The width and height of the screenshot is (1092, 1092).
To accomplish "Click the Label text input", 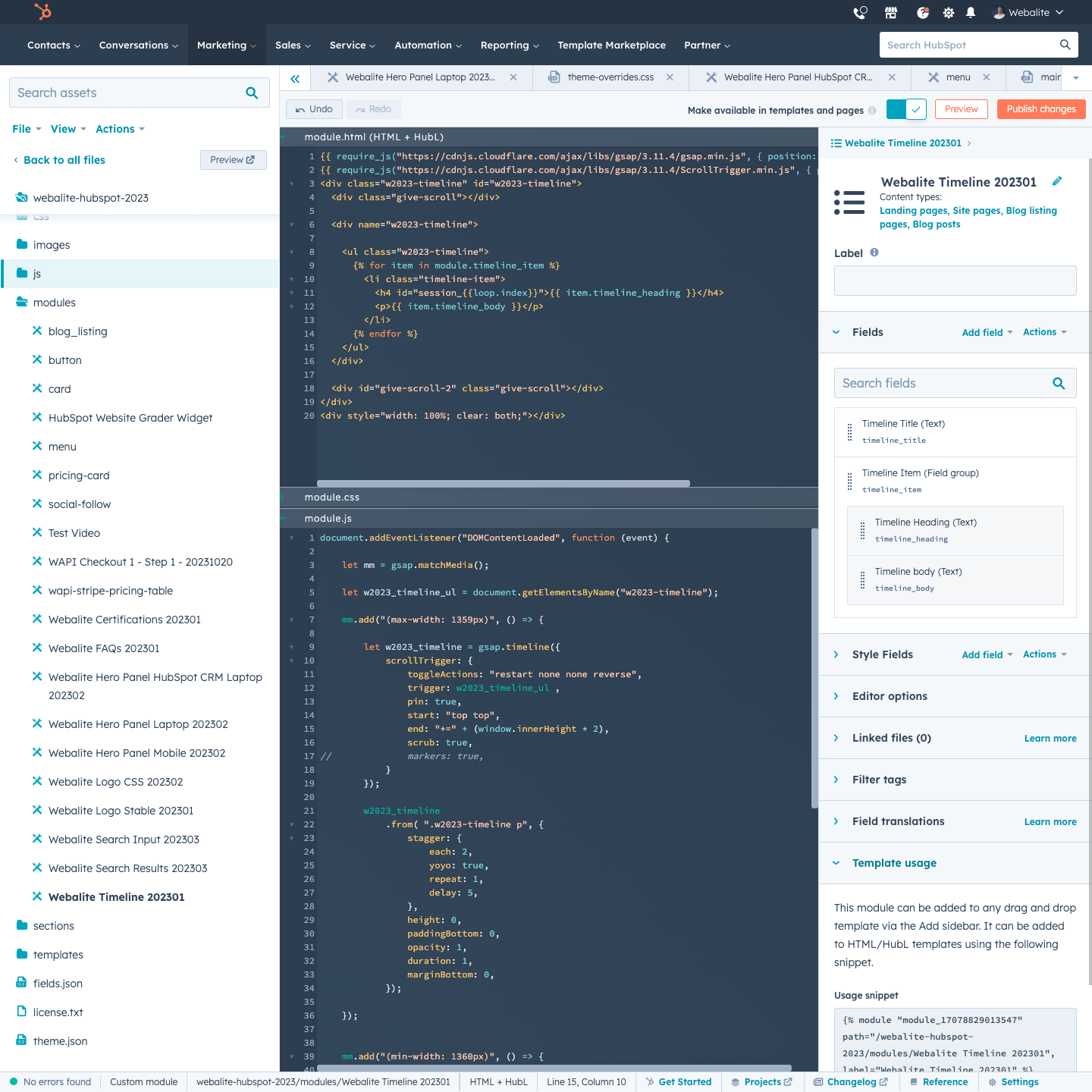I will (x=955, y=281).
